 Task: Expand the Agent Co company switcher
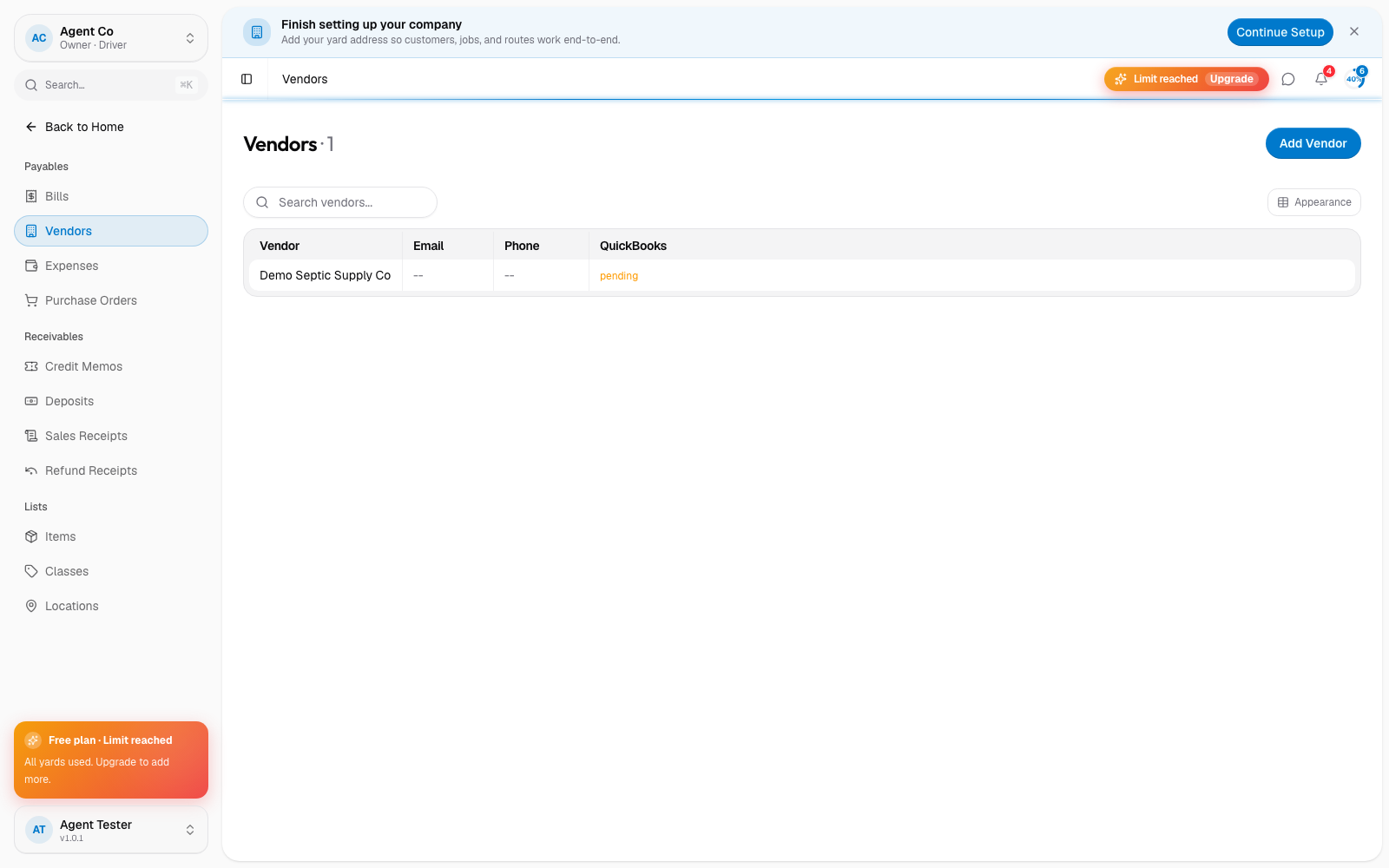tap(111, 38)
